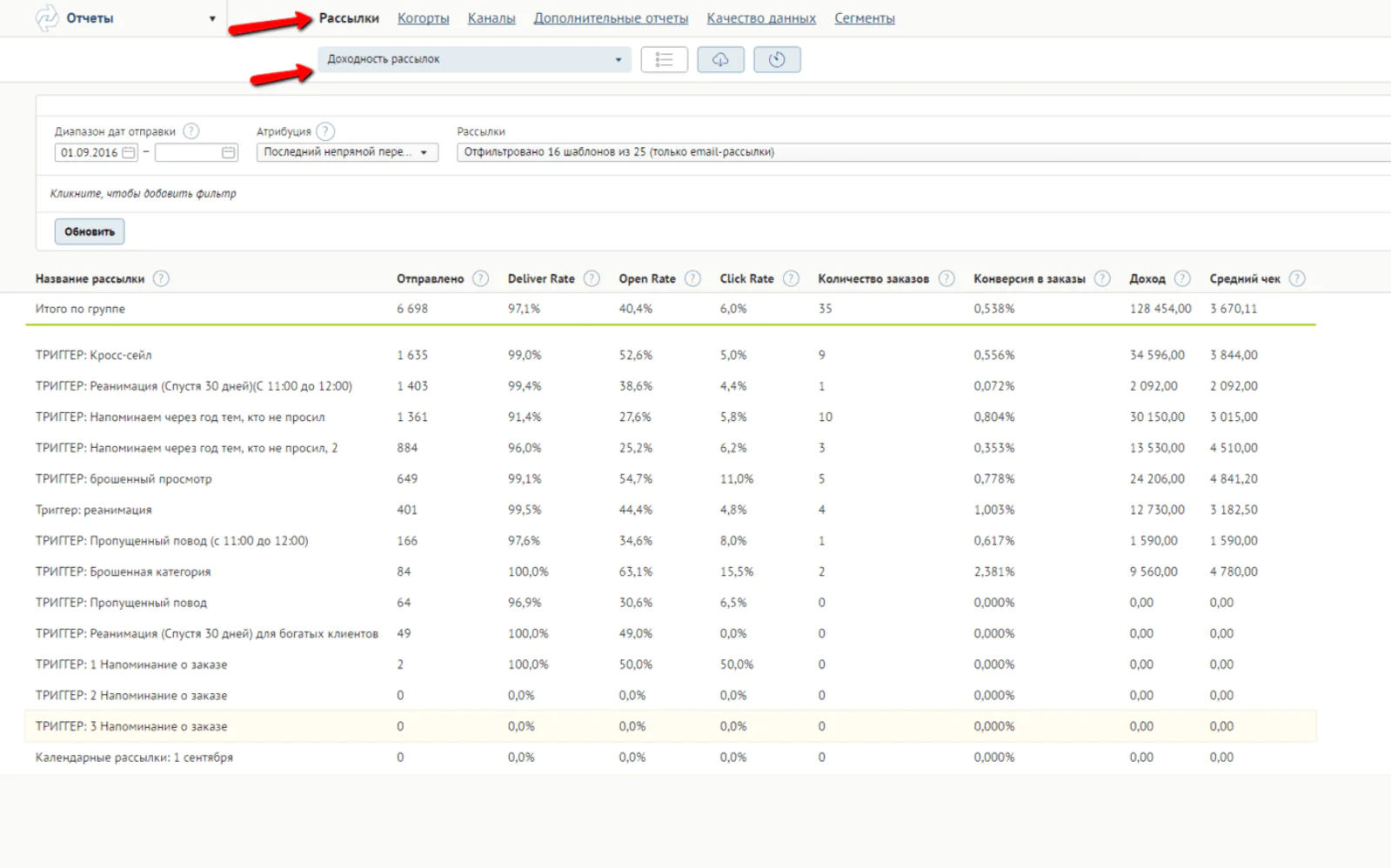Click 'Итого по группе' summary row label
This screenshot has height=868, width=1391.
point(80,309)
